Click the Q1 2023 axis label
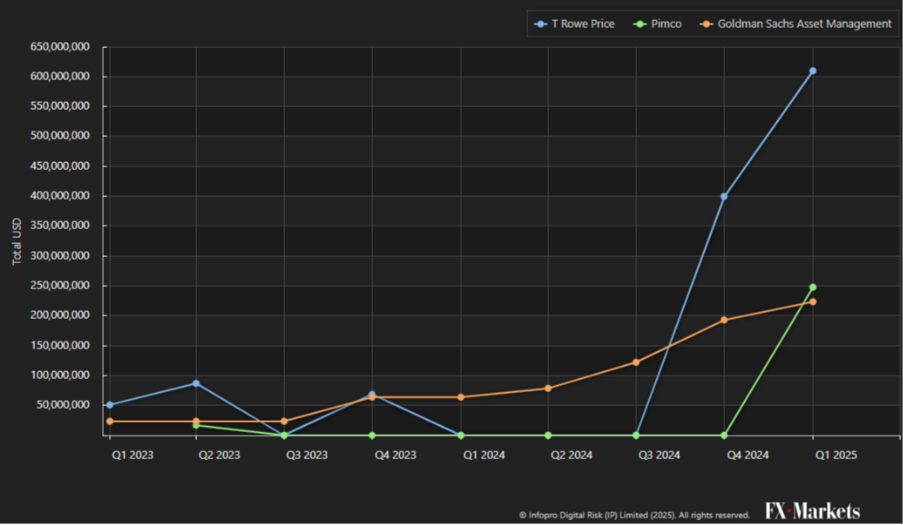 (132, 455)
